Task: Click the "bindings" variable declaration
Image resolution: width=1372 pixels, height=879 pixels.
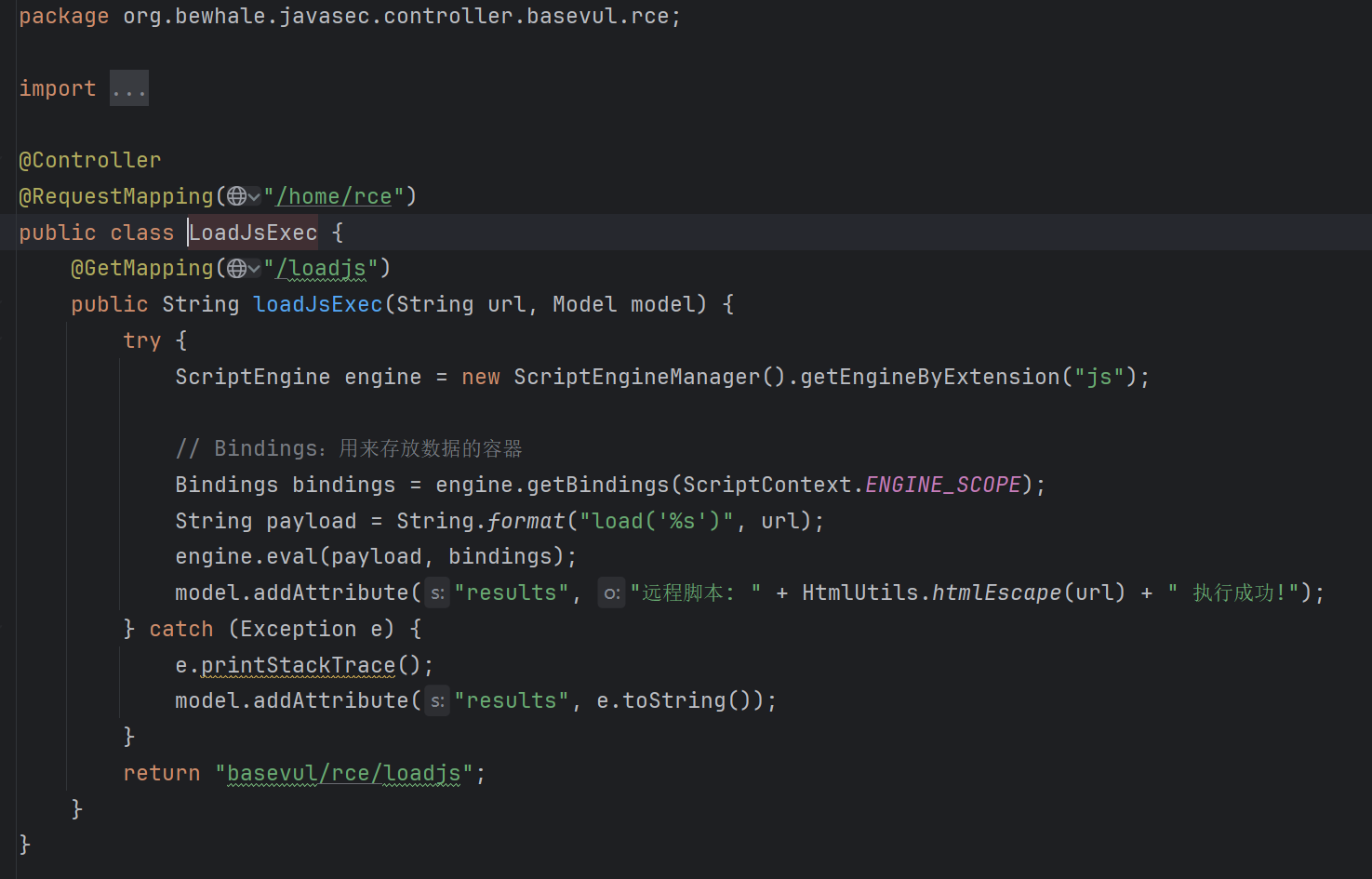Action: (344, 485)
